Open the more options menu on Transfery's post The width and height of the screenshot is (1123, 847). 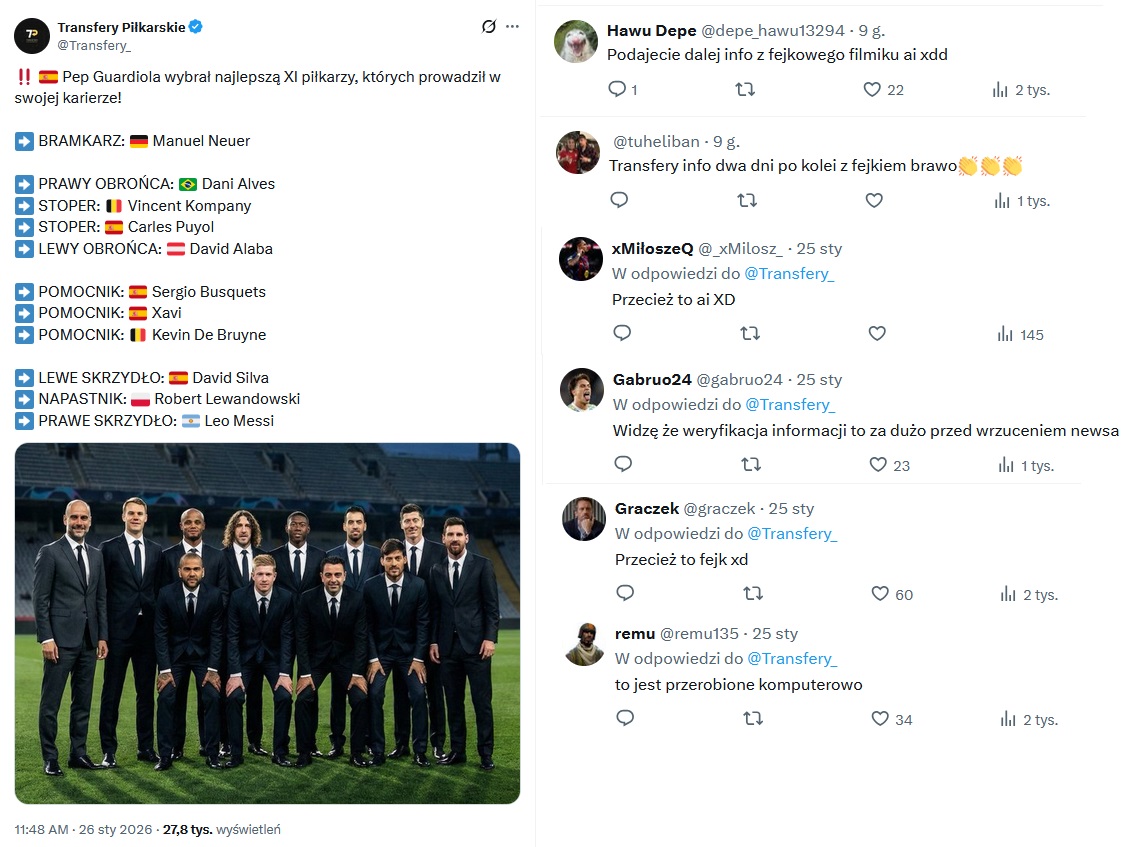pyautogui.click(x=513, y=27)
